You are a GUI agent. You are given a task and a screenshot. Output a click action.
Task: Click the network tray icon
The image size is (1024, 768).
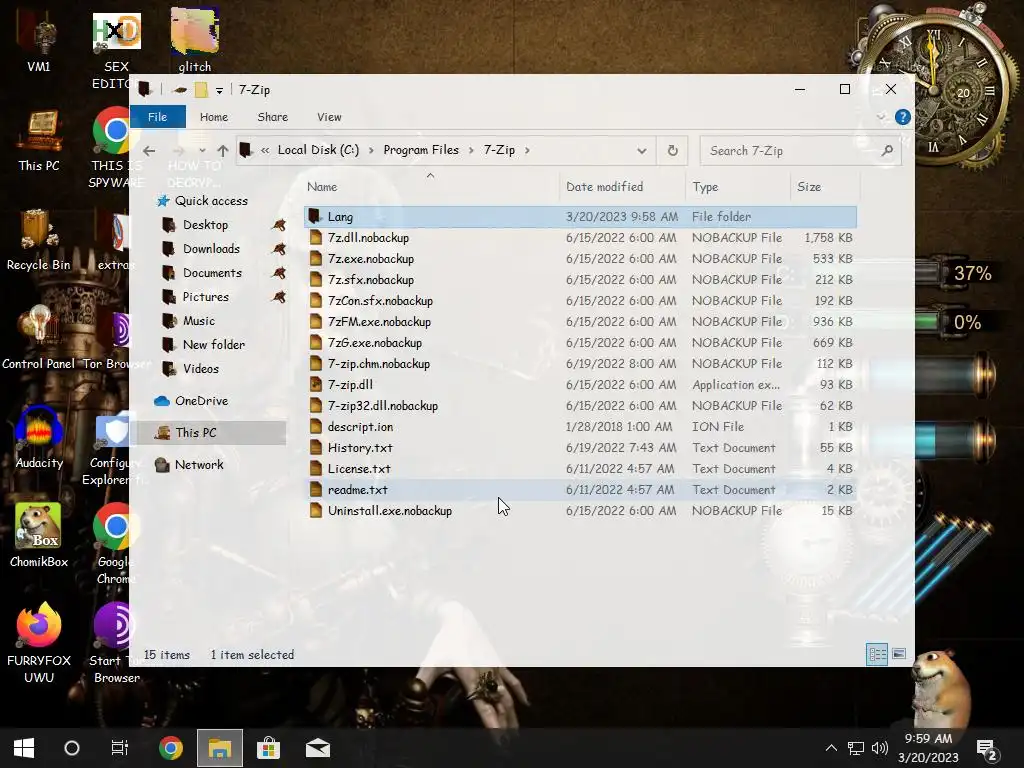coord(856,748)
